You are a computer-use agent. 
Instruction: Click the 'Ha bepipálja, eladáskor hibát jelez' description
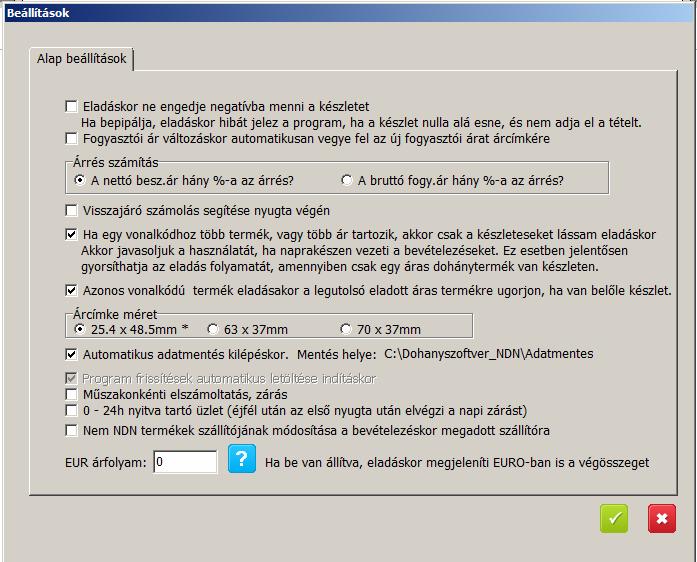pyautogui.click(x=361, y=122)
